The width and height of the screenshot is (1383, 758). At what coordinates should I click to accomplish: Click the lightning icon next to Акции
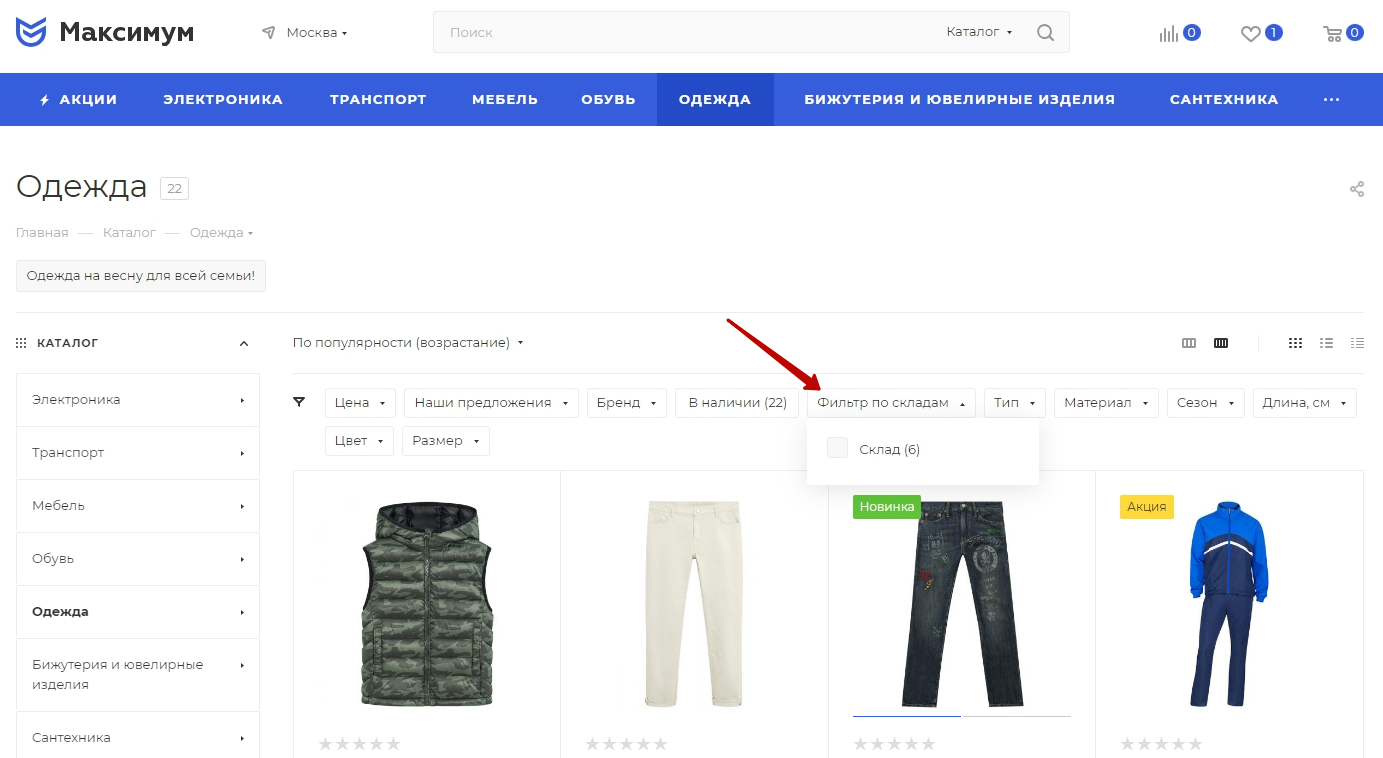coord(44,100)
